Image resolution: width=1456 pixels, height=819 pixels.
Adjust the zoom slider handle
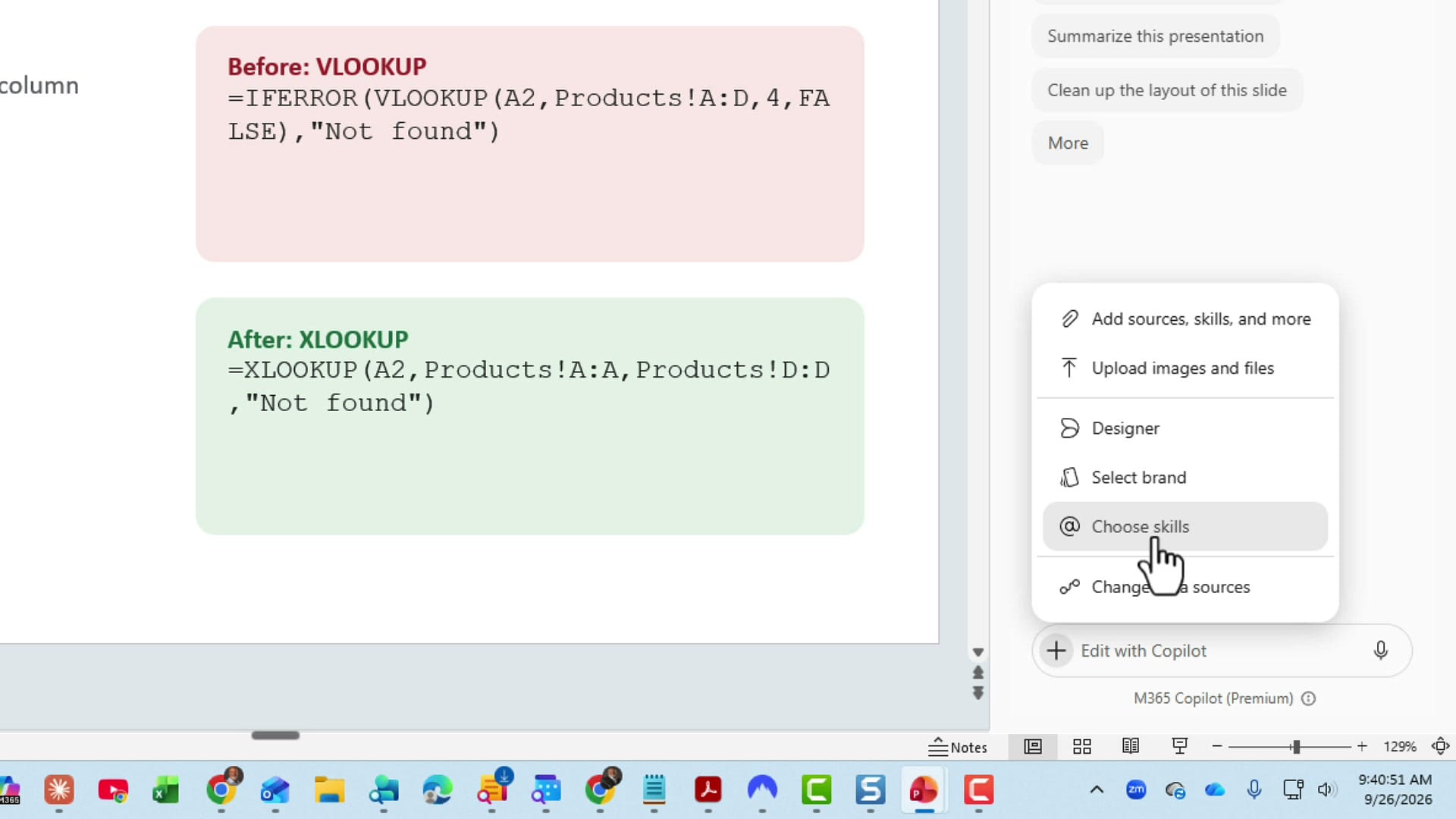pos(1296,747)
